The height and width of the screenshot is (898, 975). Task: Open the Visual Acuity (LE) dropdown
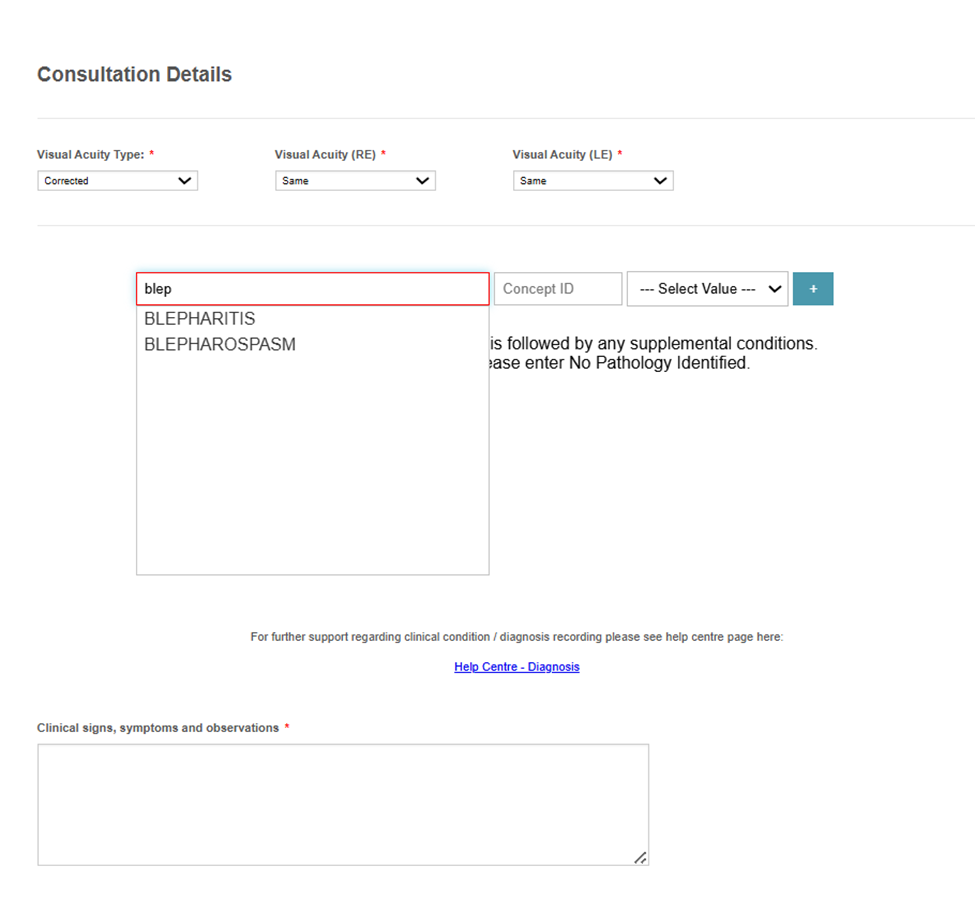[593, 180]
